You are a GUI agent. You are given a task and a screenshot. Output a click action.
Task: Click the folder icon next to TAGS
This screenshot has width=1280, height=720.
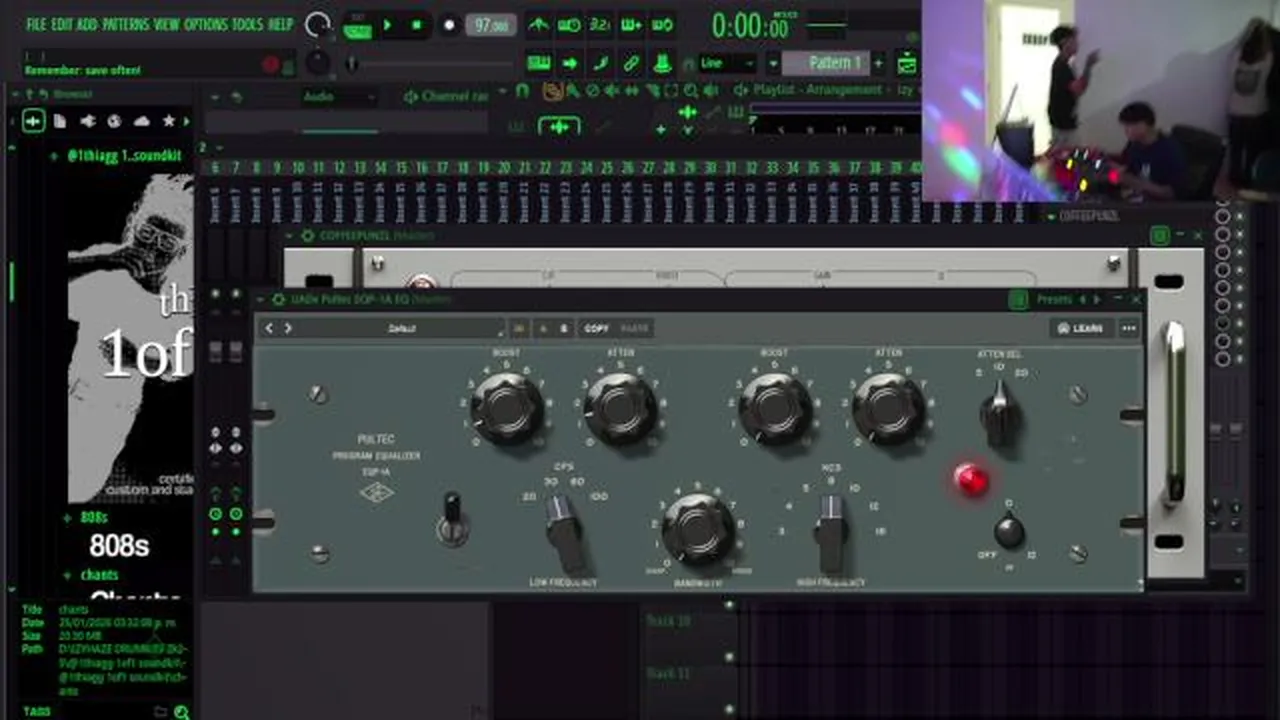coord(160,712)
